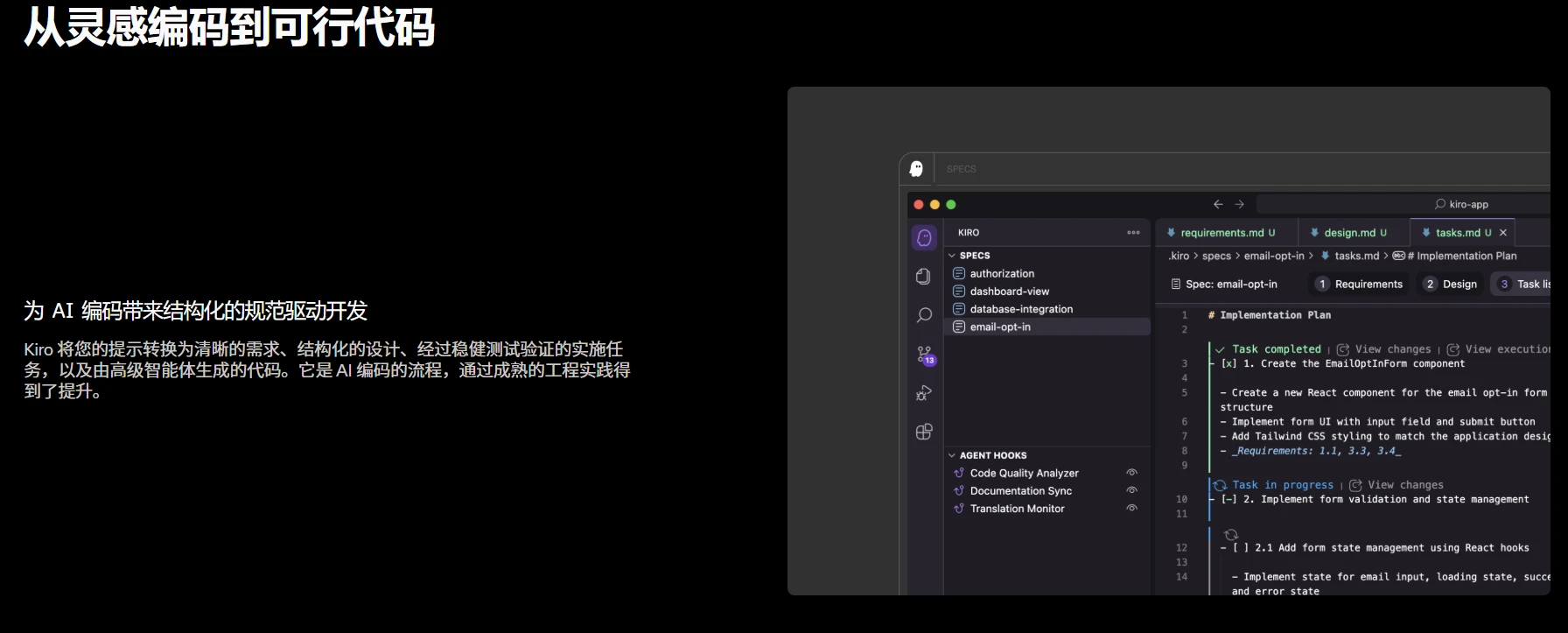Click the Spec: email-opt-in document icon
This screenshot has height=633, width=1568.
click(1176, 284)
